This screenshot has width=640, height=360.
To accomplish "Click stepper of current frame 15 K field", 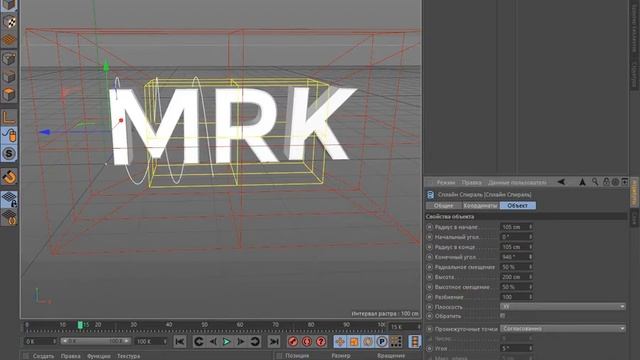I will point(418,327).
